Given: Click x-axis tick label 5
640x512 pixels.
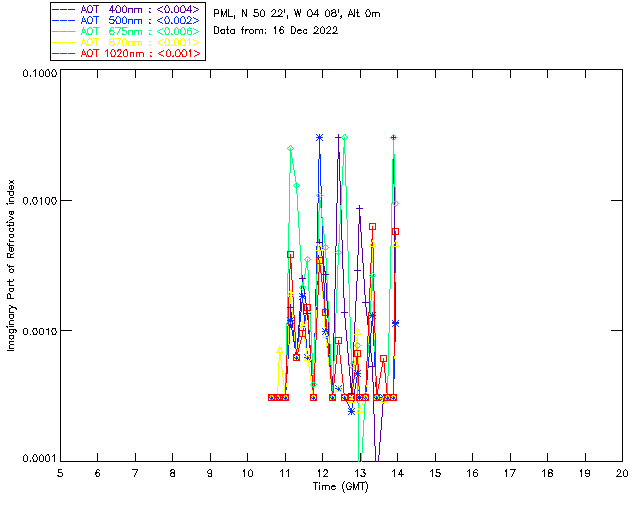Looking at the screenshot, I should point(60,473).
